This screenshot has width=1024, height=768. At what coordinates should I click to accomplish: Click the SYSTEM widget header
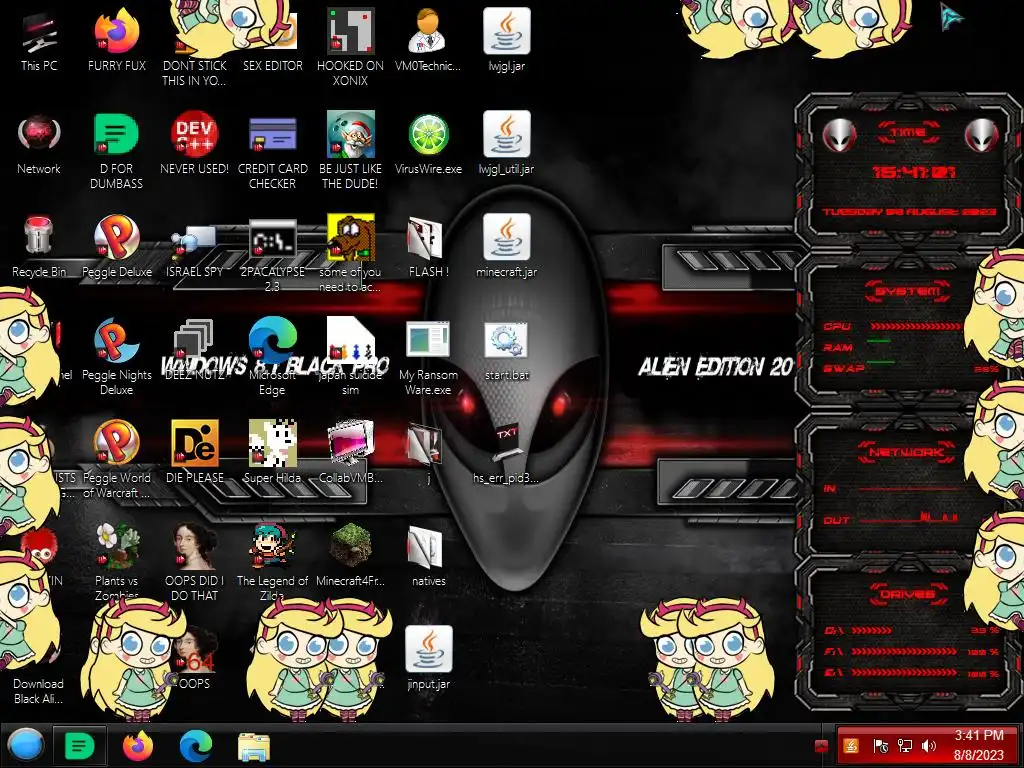[908, 291]
